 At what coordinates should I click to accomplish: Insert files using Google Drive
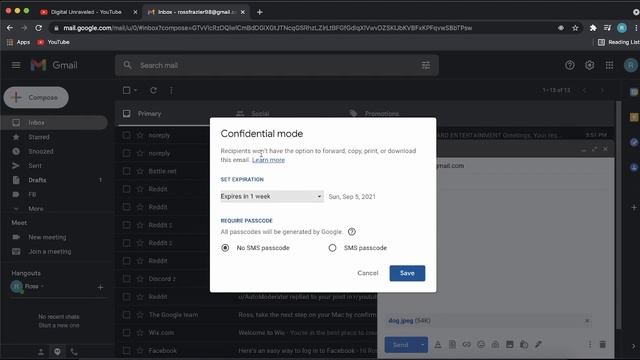pos(495,345)
